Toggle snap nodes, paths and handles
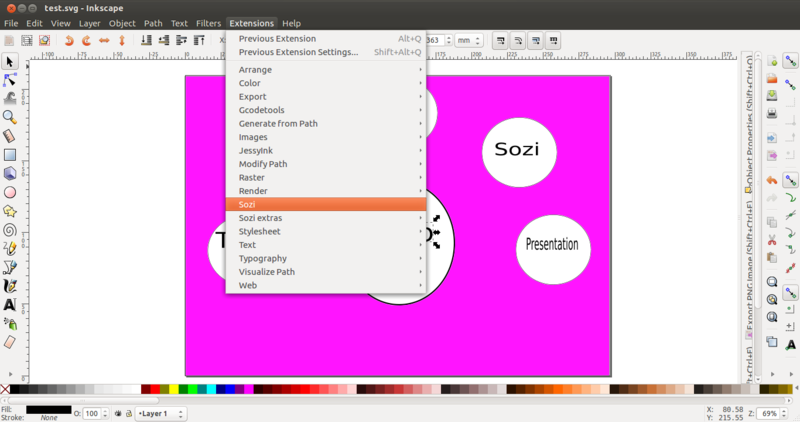 click(790, 180)
